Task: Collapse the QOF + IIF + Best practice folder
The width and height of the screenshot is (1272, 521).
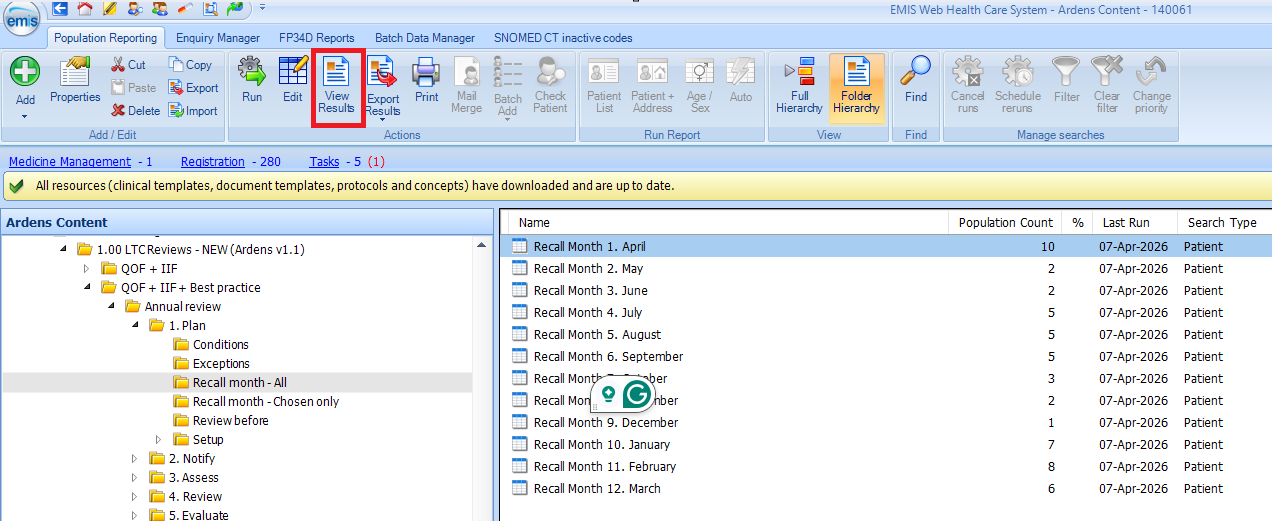Action: coord(86,288)
